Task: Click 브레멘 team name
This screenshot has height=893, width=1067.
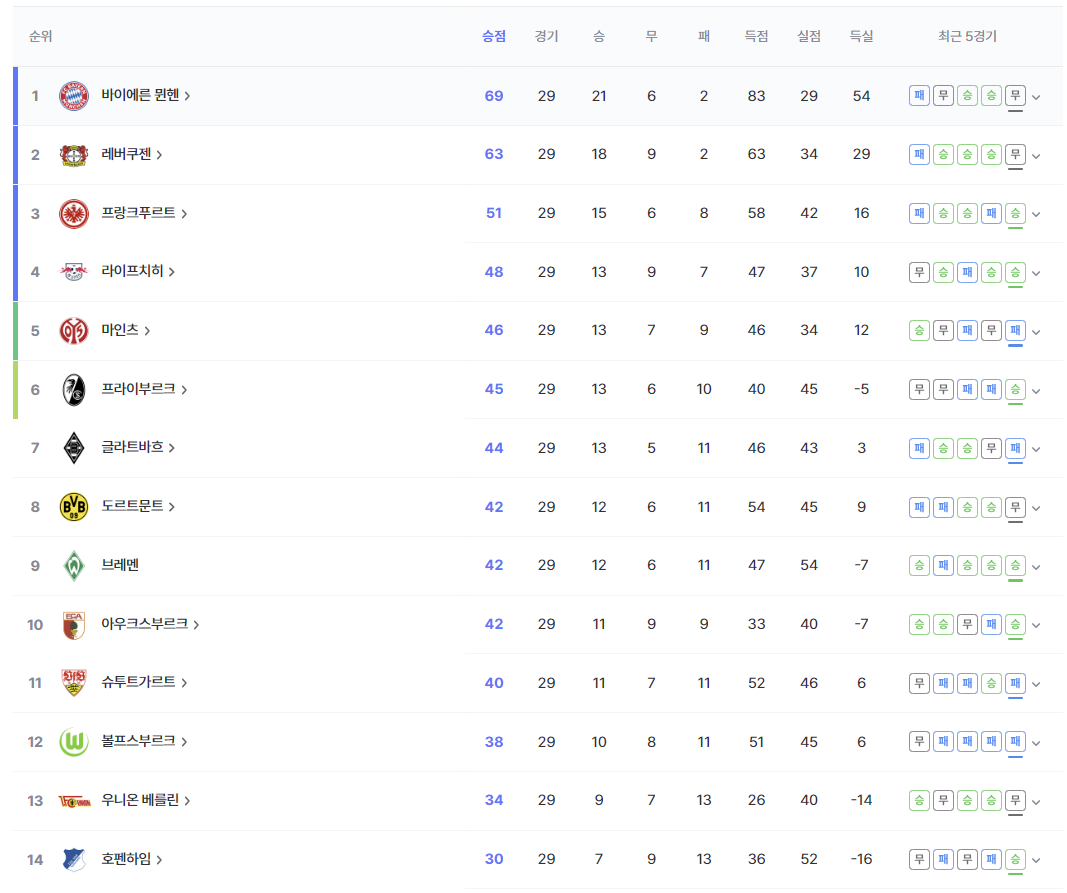Action: [120, 565]
